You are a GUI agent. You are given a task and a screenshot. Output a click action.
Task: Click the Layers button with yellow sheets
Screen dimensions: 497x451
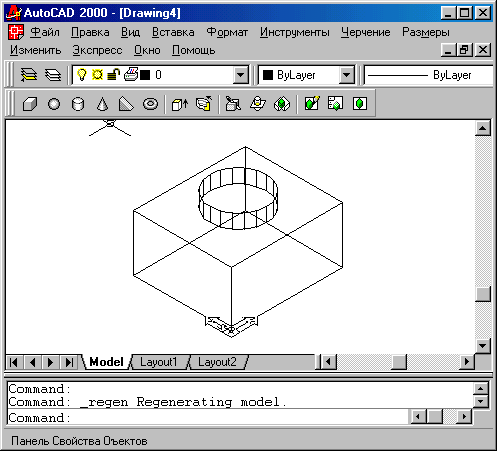[x=29, y=75]
